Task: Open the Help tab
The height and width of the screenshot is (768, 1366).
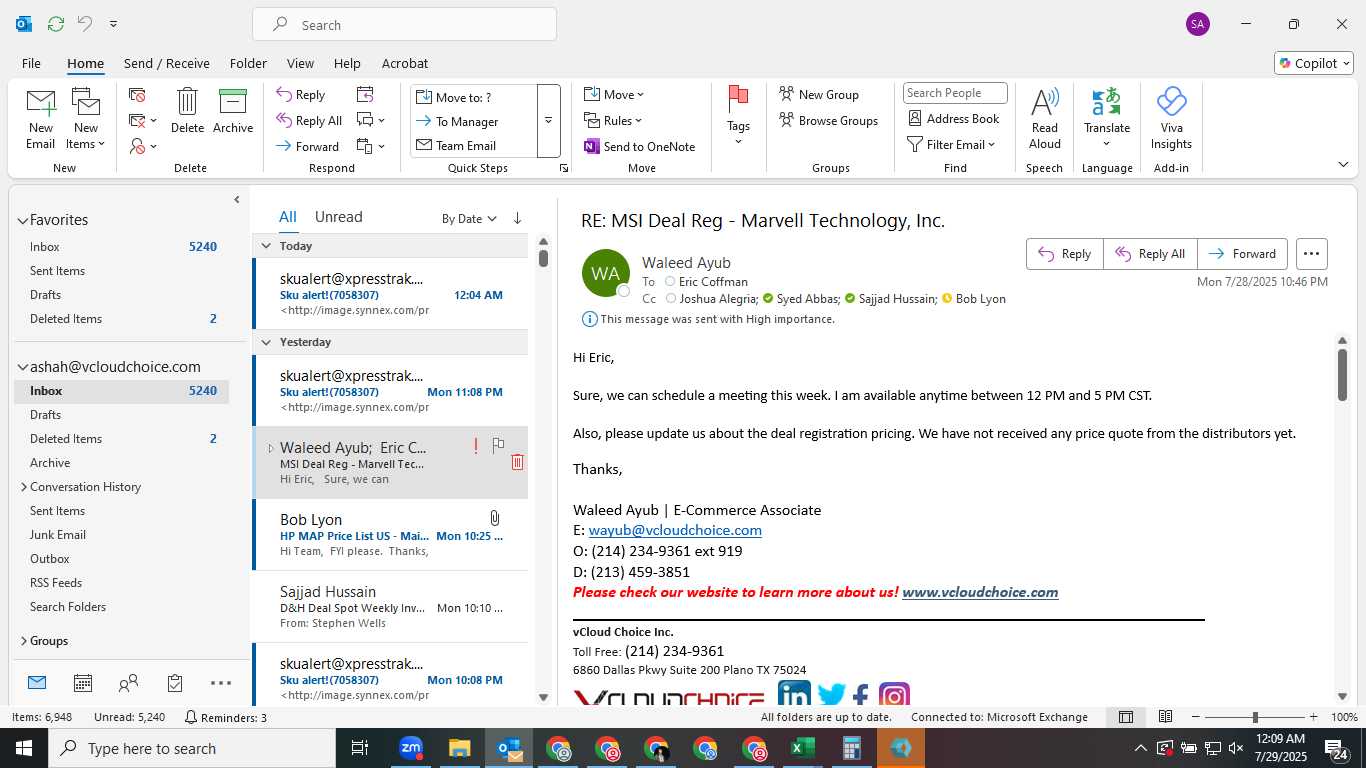Action: (347, 63)
